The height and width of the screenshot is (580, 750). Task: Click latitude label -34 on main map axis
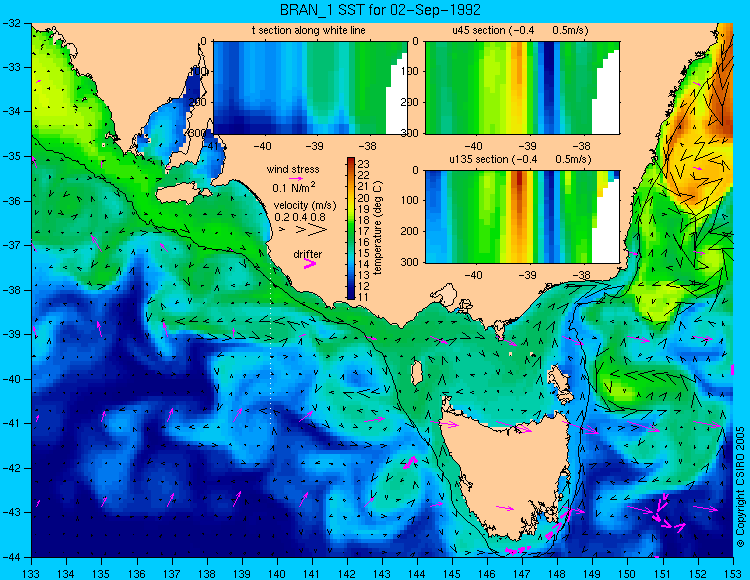11,111
